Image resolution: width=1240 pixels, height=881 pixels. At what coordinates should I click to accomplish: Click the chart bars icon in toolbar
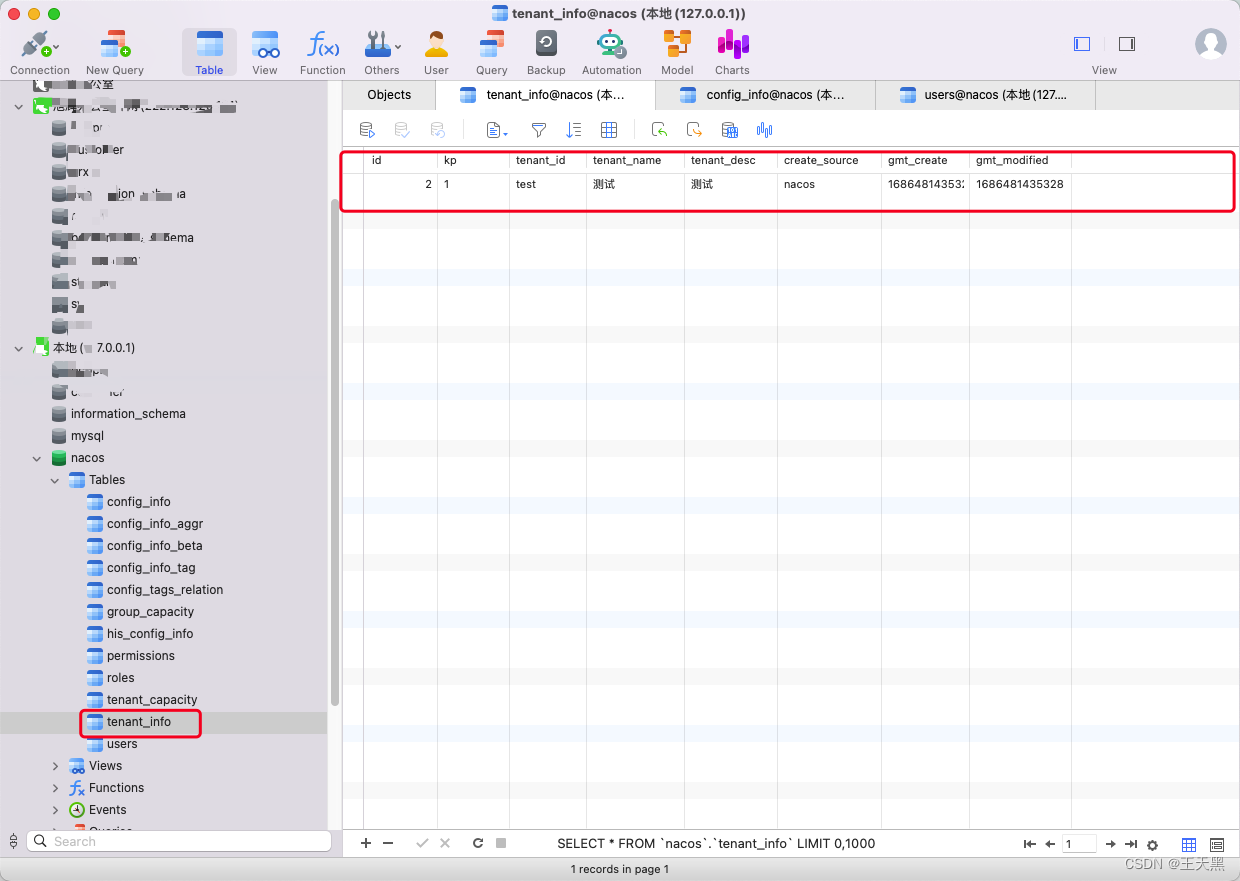coord(765,130)
